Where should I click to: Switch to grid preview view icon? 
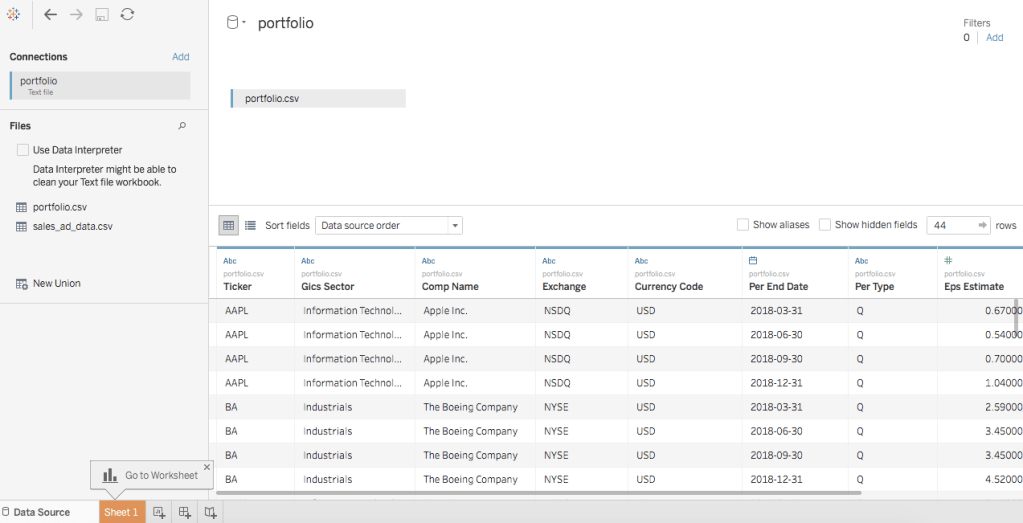point(228,225)
